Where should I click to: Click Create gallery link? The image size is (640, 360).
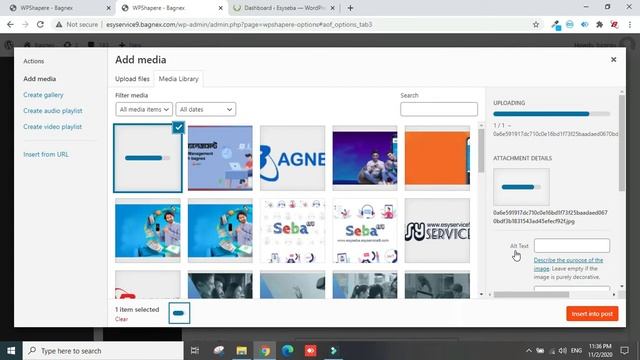[x=43, y=95]
